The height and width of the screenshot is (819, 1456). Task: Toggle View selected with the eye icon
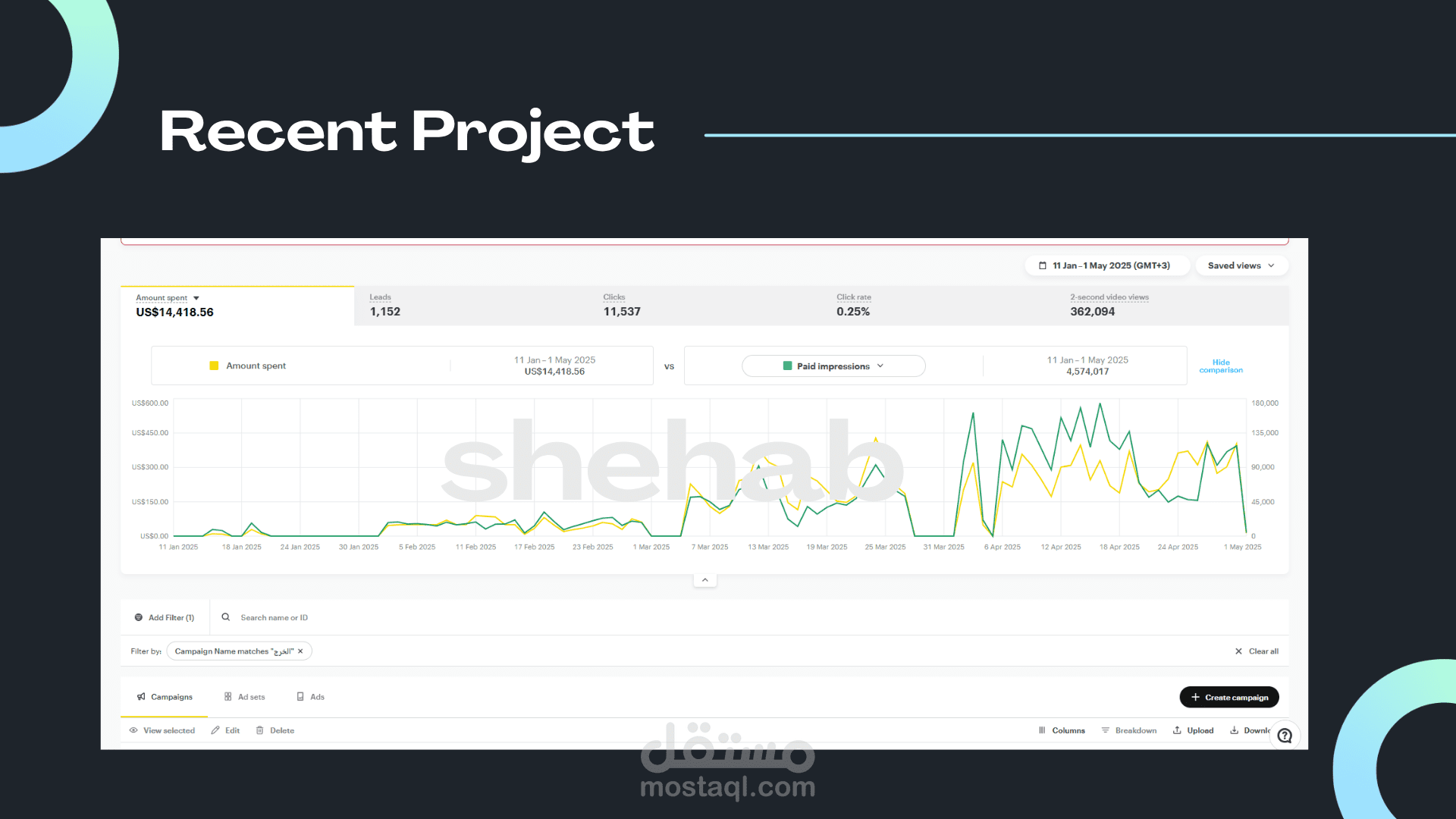(x=133, y=730)
